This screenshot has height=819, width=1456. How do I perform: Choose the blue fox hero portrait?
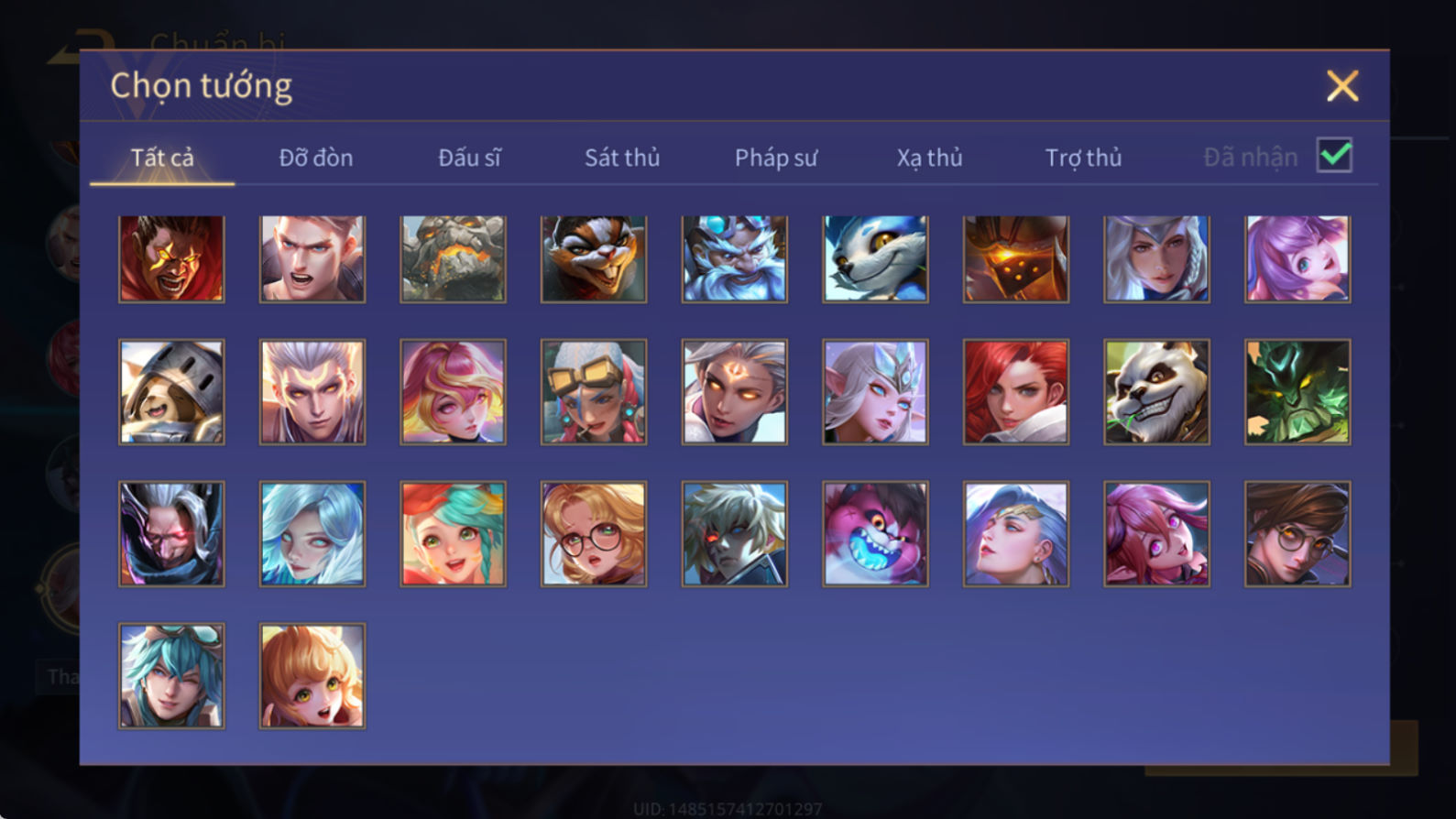tap(875, 258)
